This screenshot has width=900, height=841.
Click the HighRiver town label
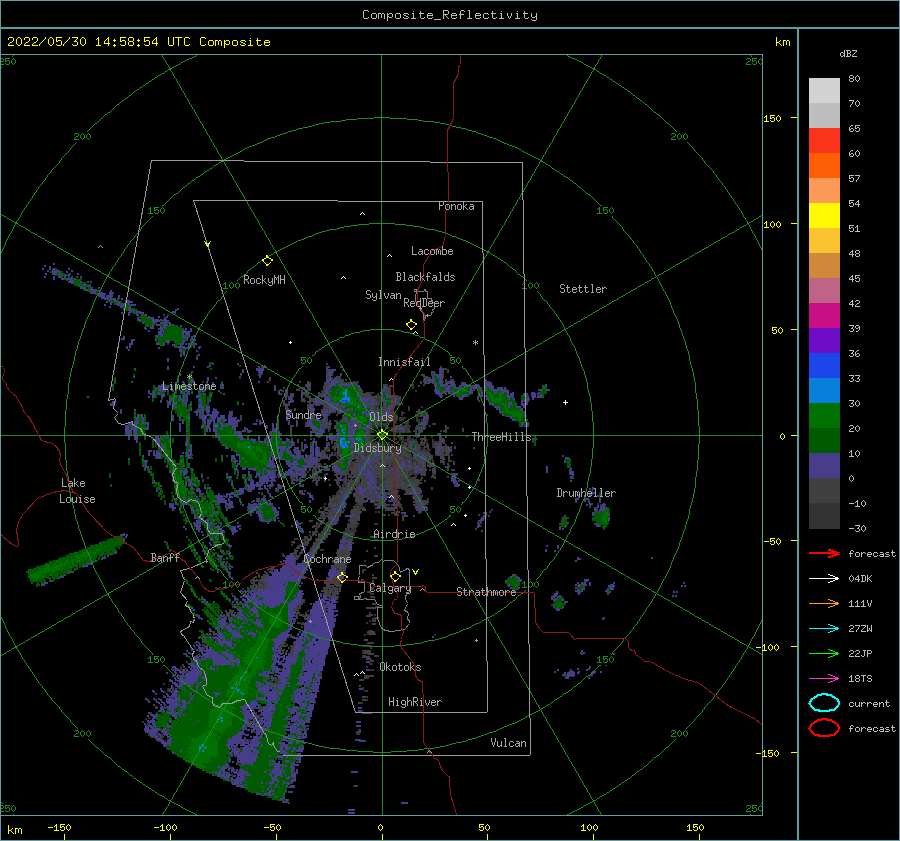(x=414, y=702)
